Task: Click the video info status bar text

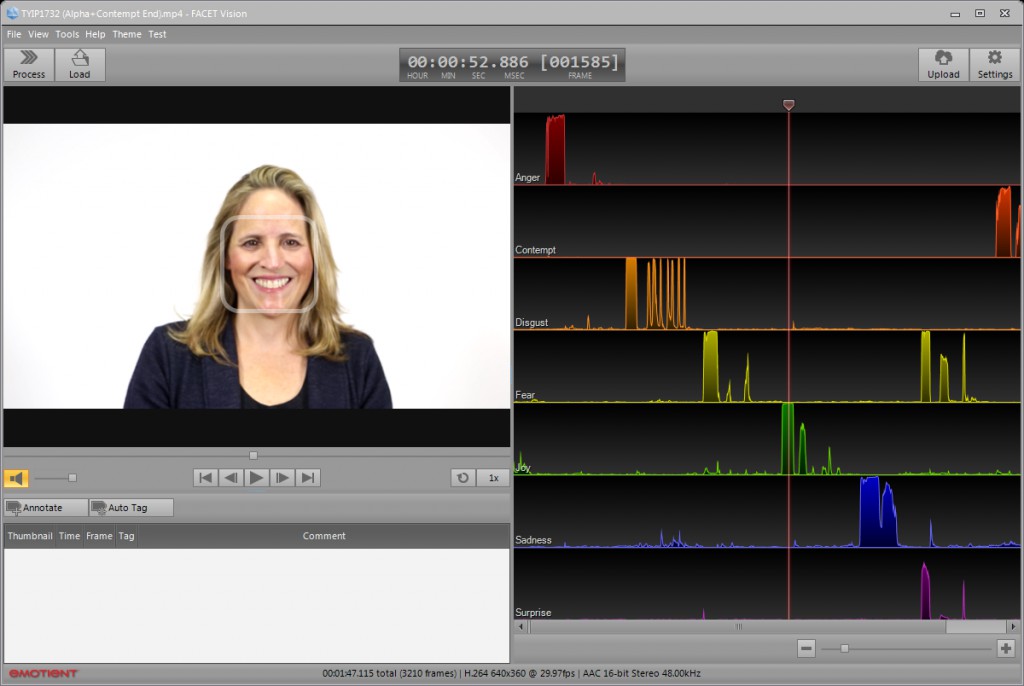Action: coord(511,674)
